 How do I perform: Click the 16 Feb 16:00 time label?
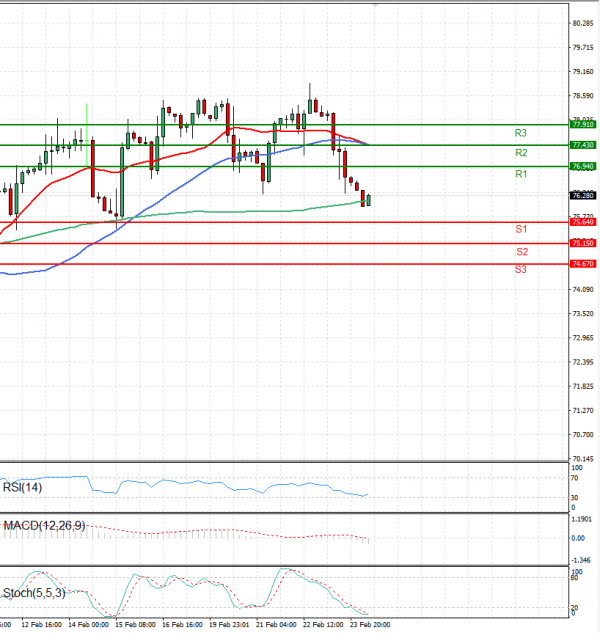pyautogui.click(x=183, y=625)
